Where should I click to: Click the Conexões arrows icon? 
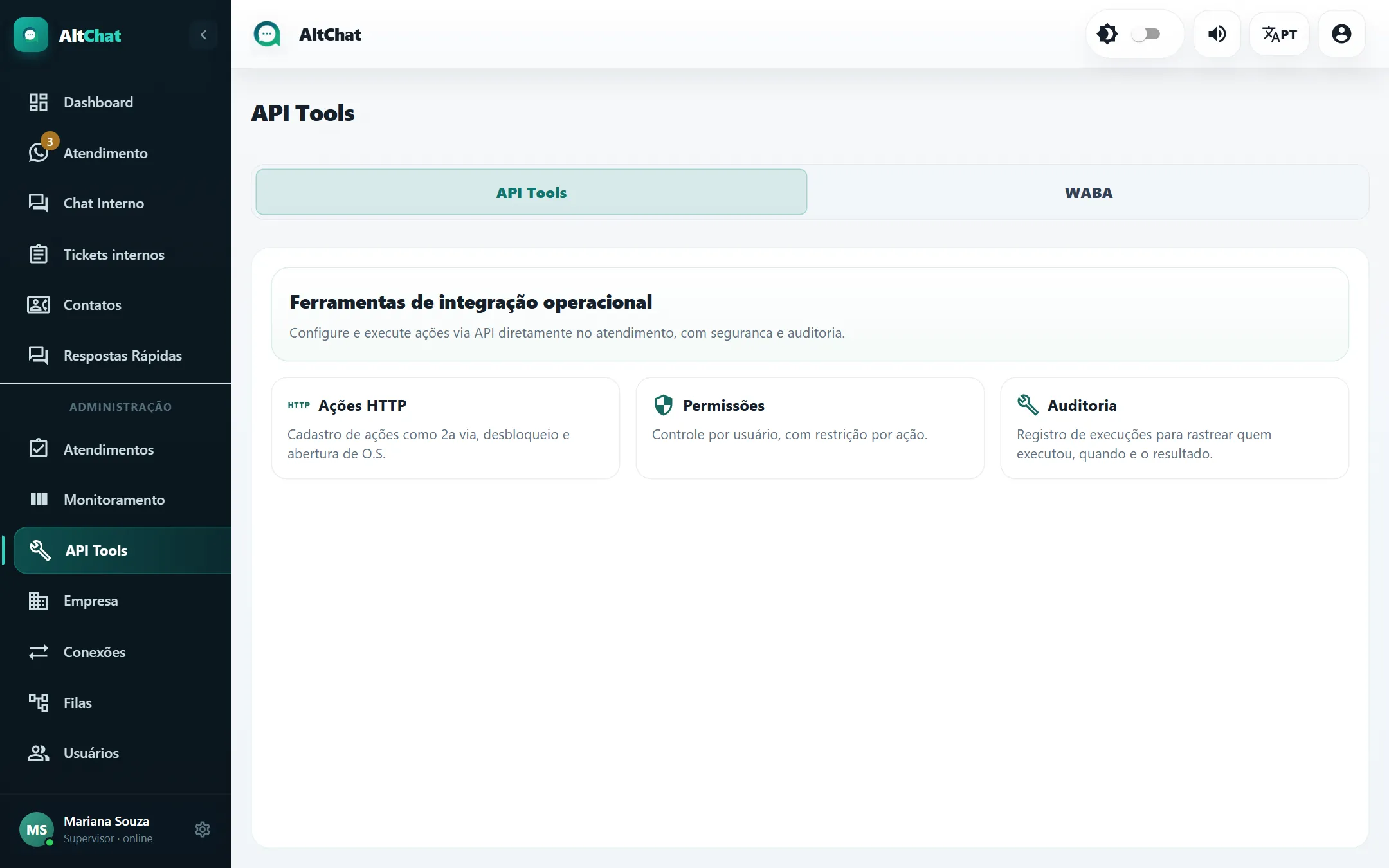coord(39,651)
